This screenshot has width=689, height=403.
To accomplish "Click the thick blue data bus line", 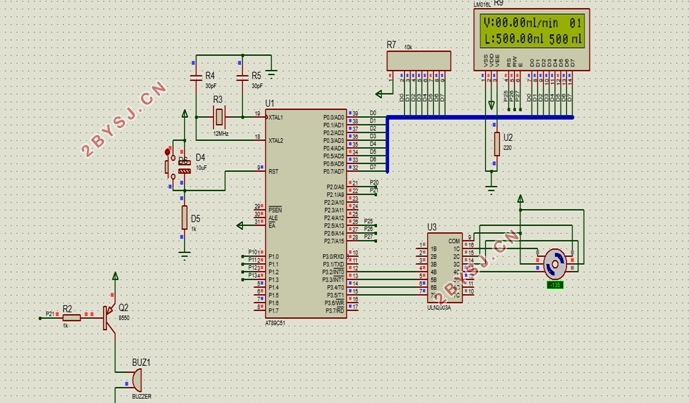I will point(480,117).
